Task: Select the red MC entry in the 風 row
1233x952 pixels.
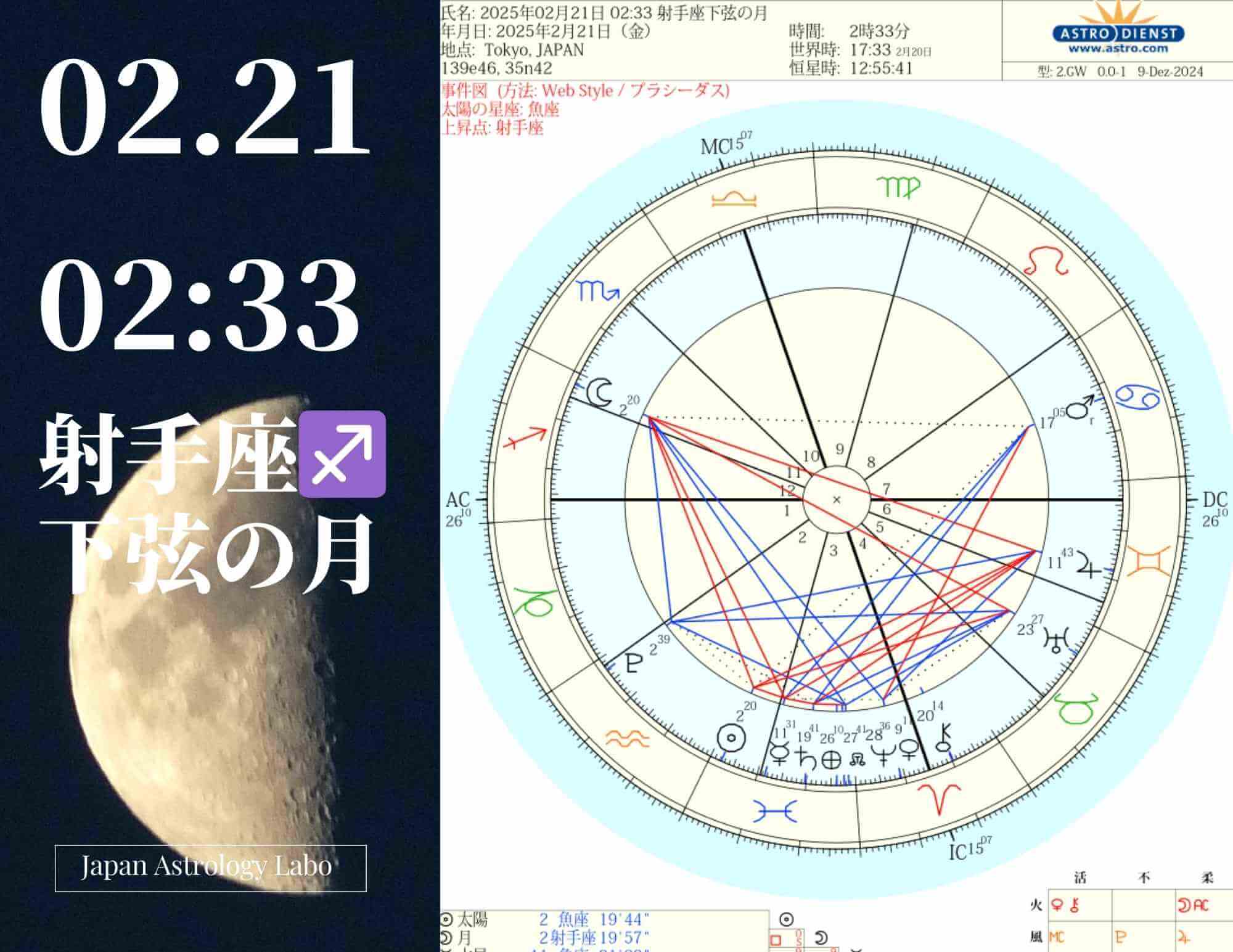Action: pos(1057,938)
